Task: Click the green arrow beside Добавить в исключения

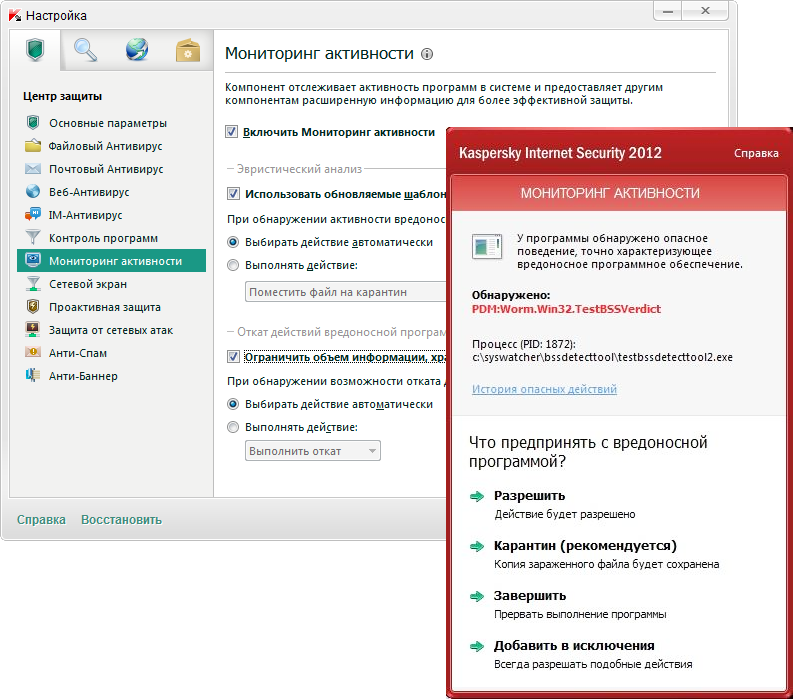Action: (x=477, y=646)
